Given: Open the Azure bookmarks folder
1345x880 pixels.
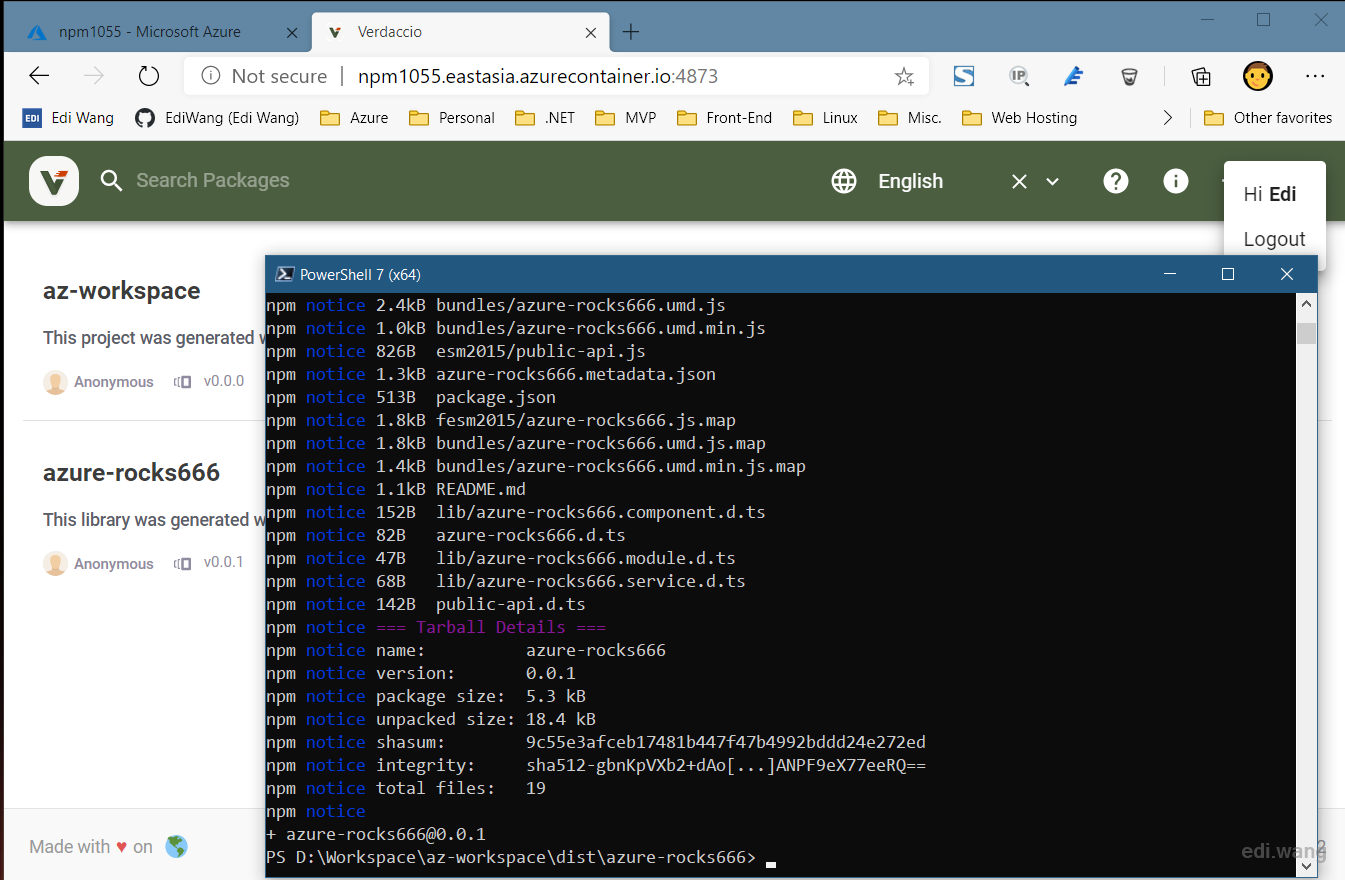Looking at the screenshot, I should 354,118.
